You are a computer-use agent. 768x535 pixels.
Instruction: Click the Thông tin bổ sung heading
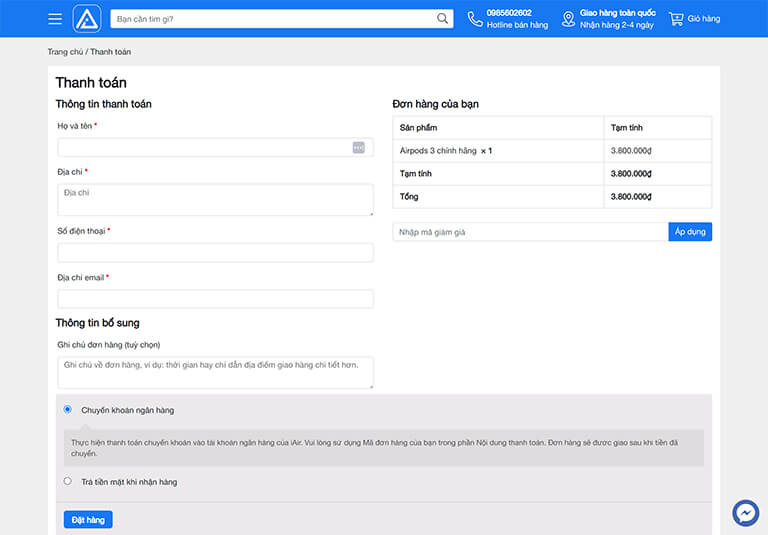[x=97, y=323]
